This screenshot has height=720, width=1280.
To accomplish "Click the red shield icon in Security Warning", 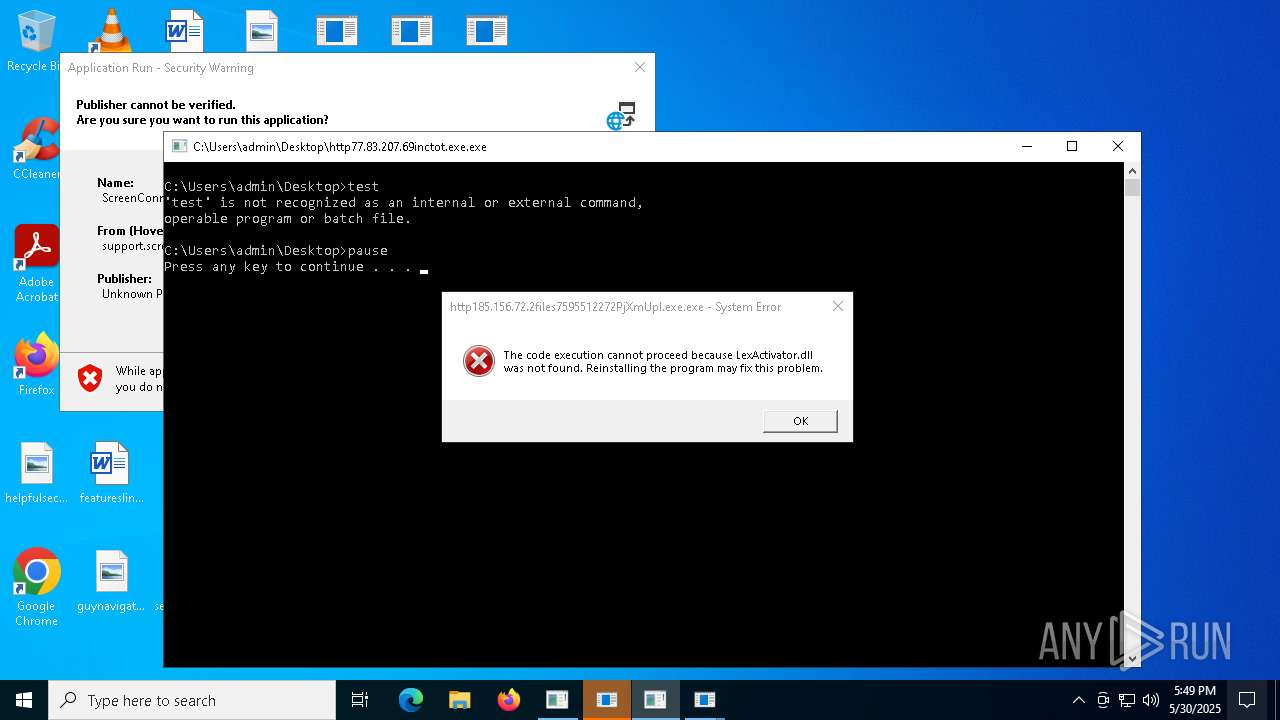I will [90, 378].
